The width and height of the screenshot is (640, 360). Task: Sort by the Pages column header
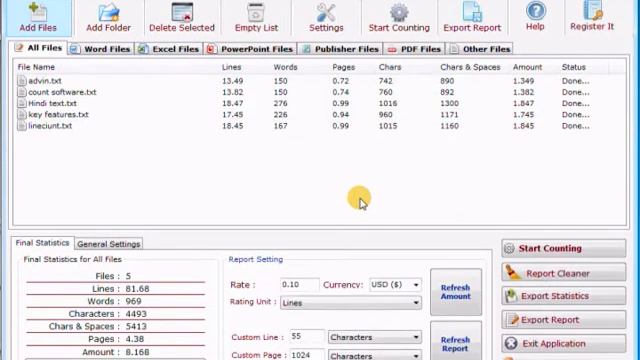coord(343,67)
